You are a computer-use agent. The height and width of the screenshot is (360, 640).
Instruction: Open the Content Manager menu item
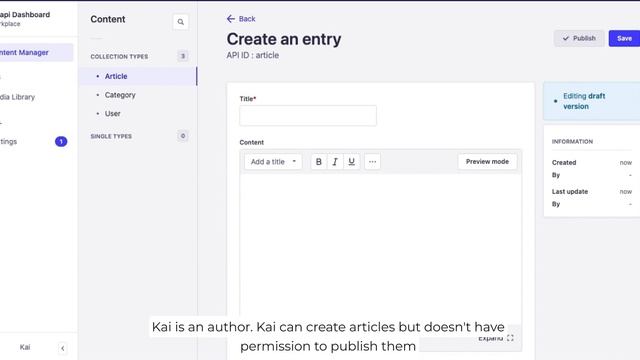[36, 52]
